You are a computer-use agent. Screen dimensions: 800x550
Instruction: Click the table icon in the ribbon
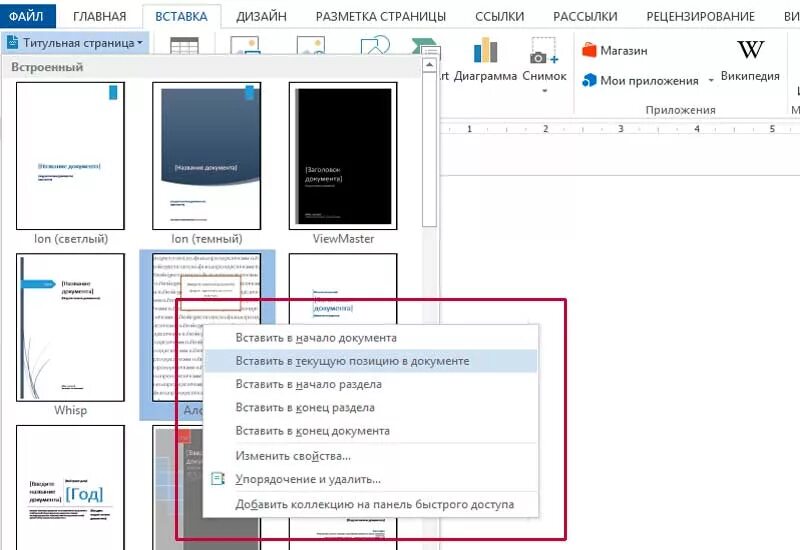click(184, 45)
